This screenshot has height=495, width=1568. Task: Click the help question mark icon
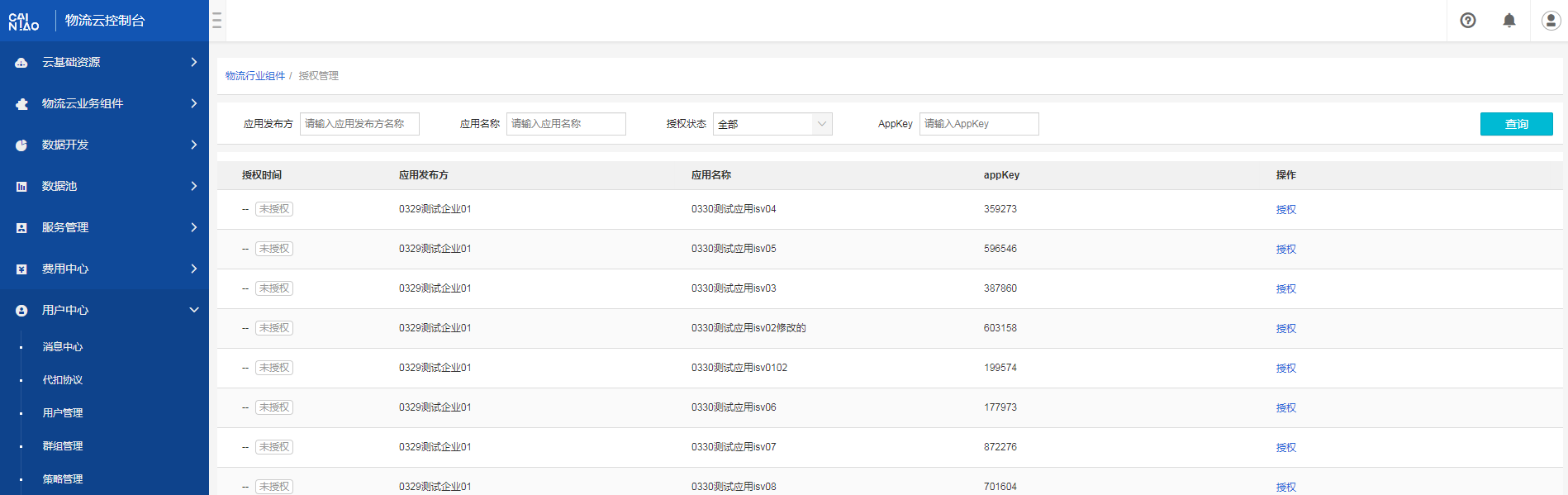[1468, 21]
